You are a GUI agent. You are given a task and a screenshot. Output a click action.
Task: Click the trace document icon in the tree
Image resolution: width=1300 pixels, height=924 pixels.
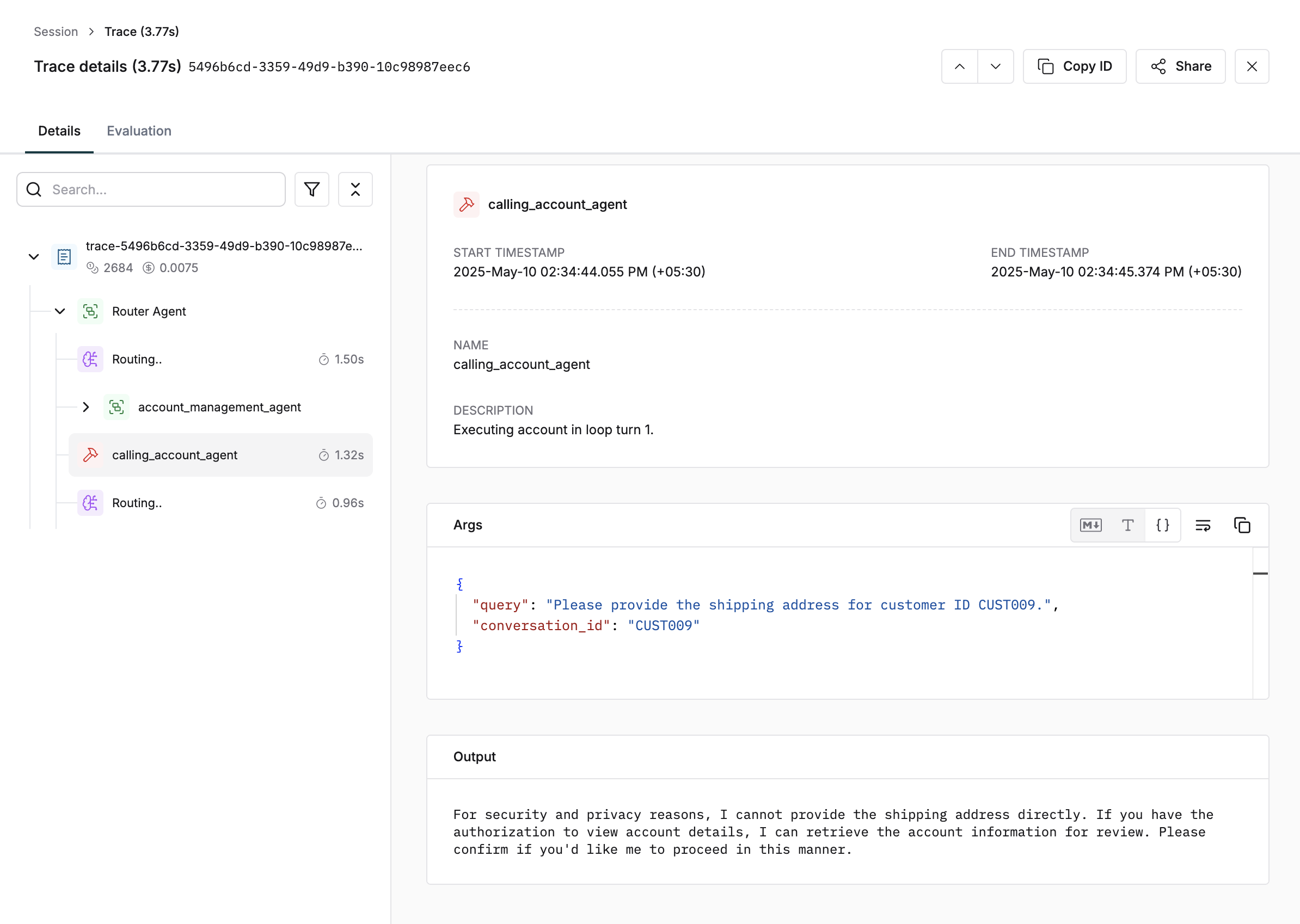(64, 257)
